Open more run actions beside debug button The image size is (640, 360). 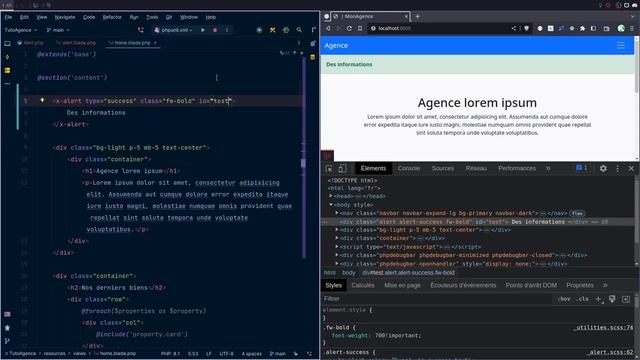tap(227, 30)
